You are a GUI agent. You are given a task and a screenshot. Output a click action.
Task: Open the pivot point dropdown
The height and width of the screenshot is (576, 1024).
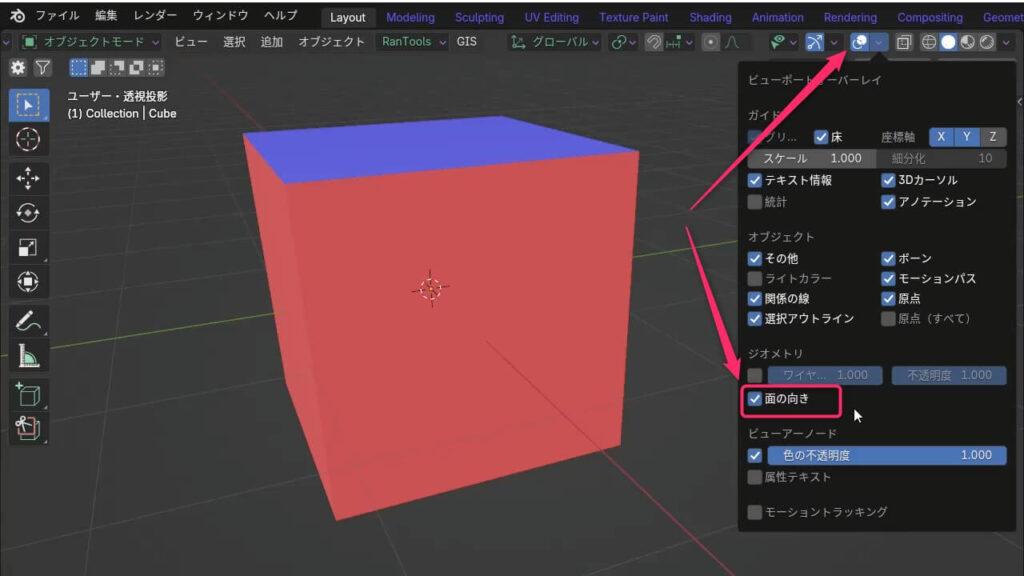click(x=623, y=42)
